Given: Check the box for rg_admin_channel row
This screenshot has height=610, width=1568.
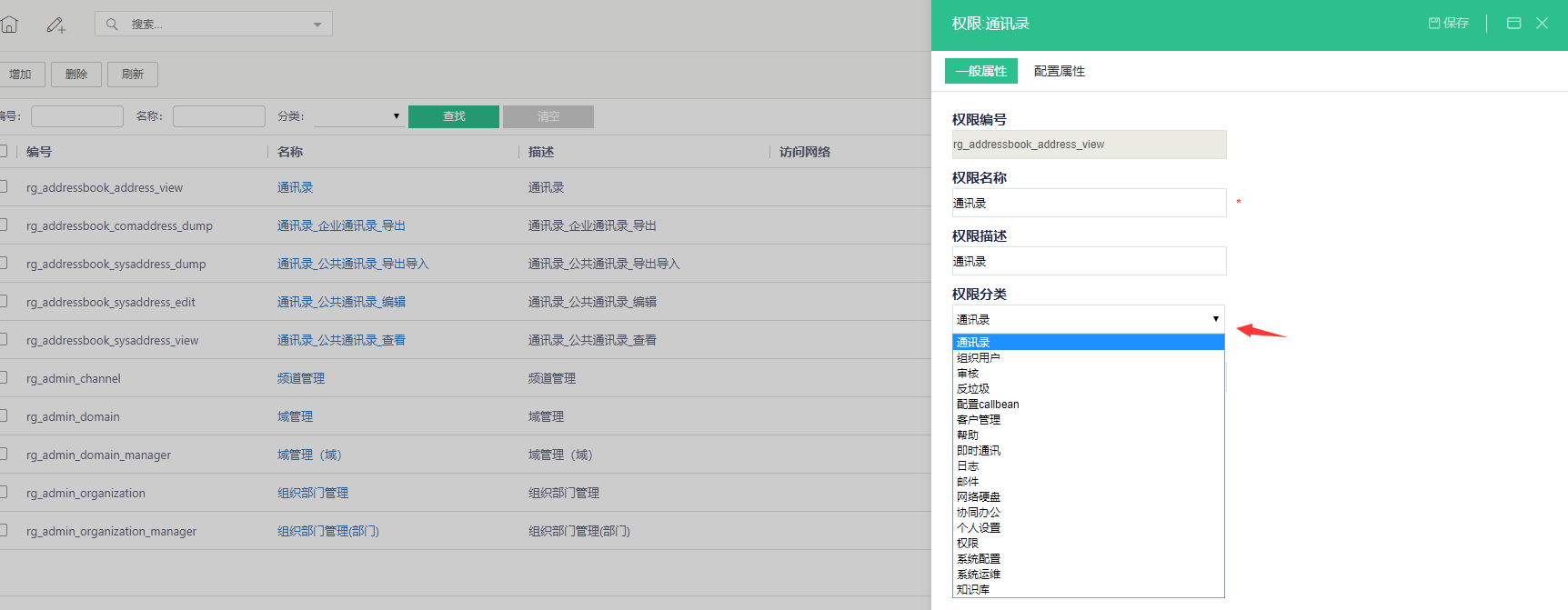Looking at the screenshot, I should coord(4,377).
